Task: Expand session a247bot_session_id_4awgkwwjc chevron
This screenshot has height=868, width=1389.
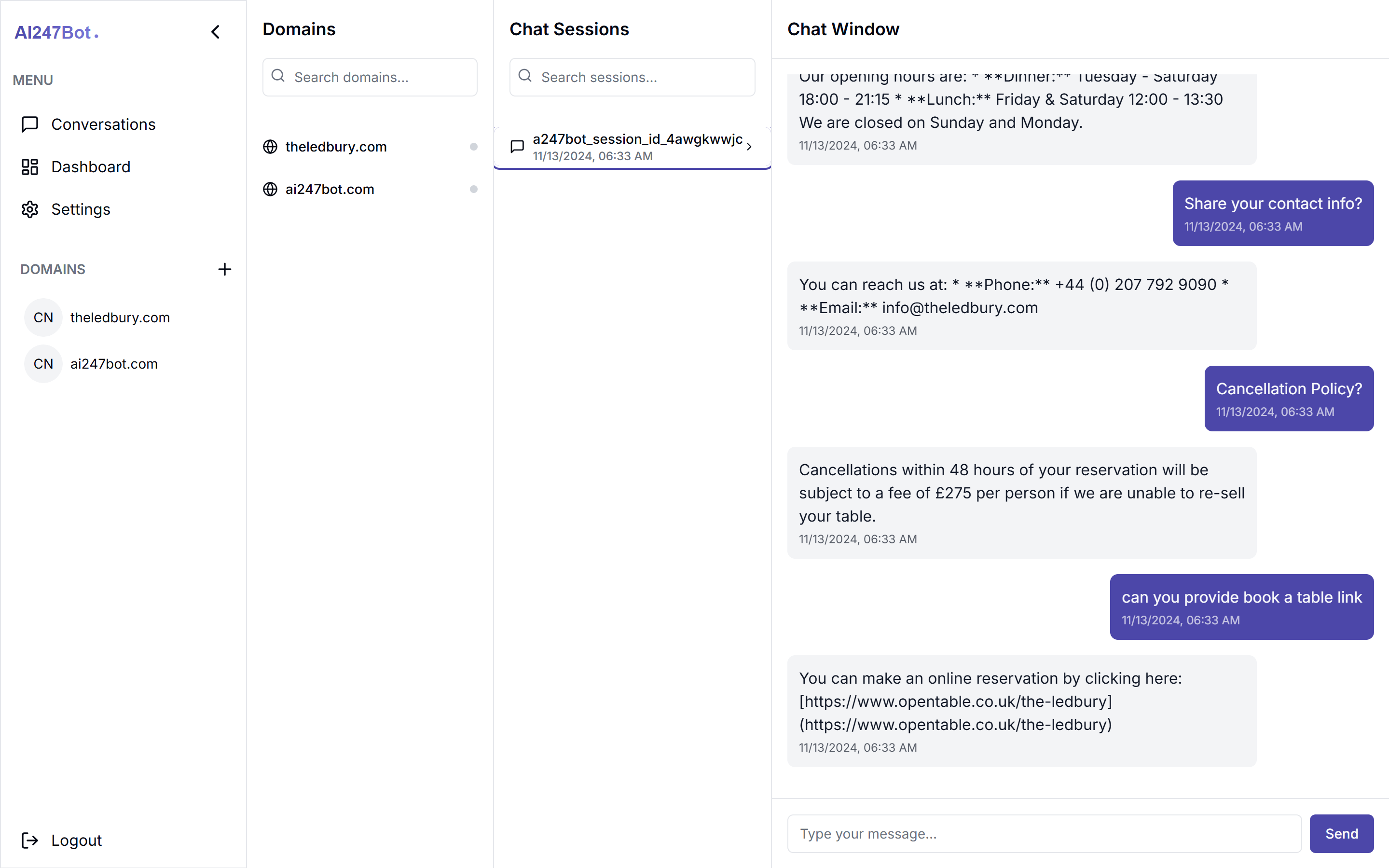Action: (x=749, y=147)
